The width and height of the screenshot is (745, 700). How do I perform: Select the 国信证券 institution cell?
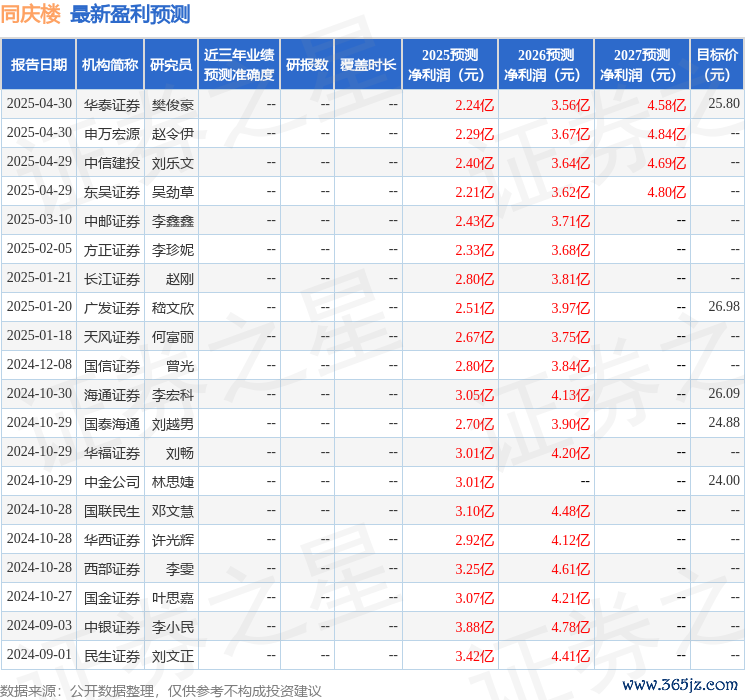(112, 365)
